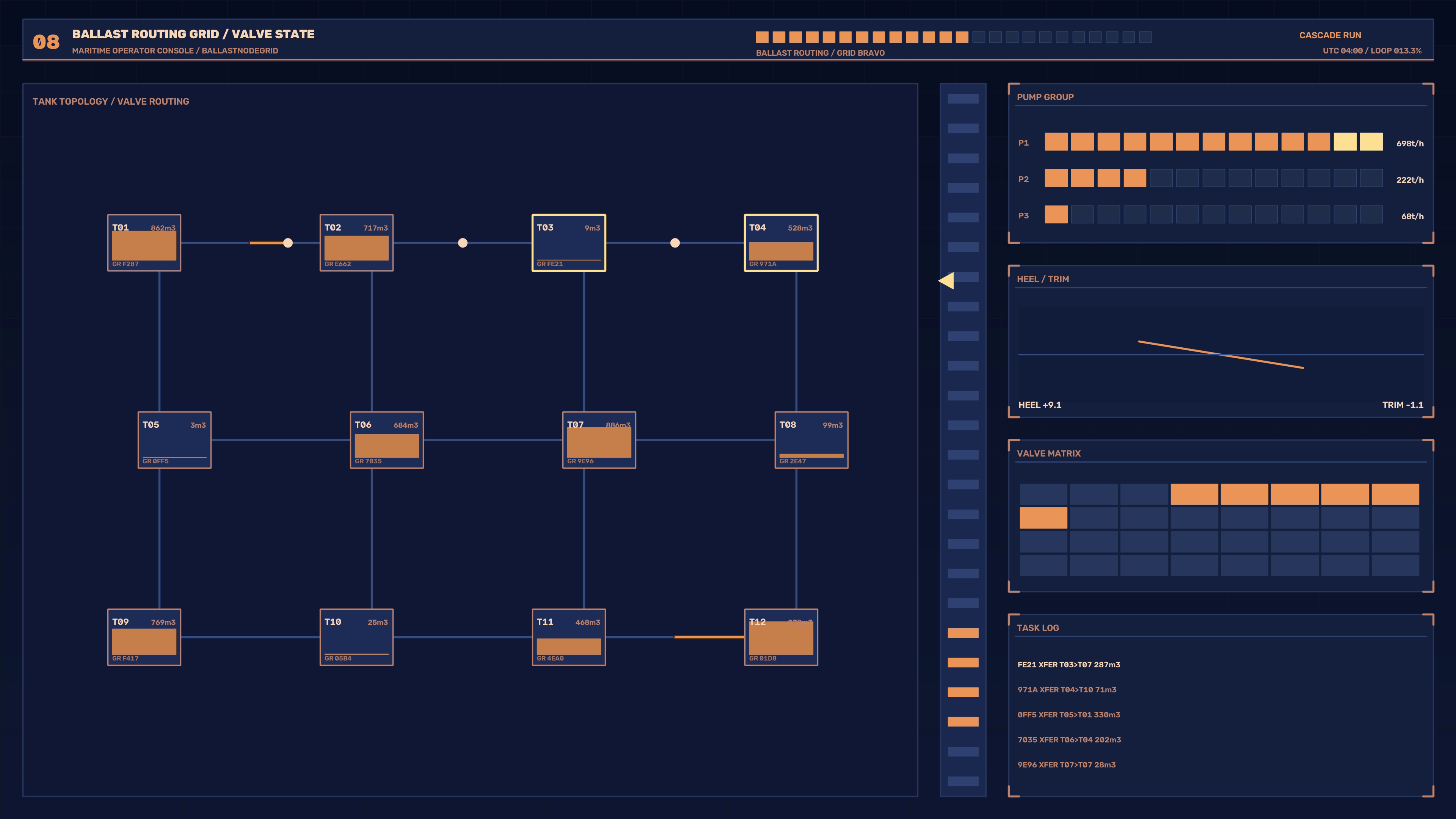Open tank T06 with 684m3
Viewport: 1456px width, 819px height.
(x=387, y=440)
